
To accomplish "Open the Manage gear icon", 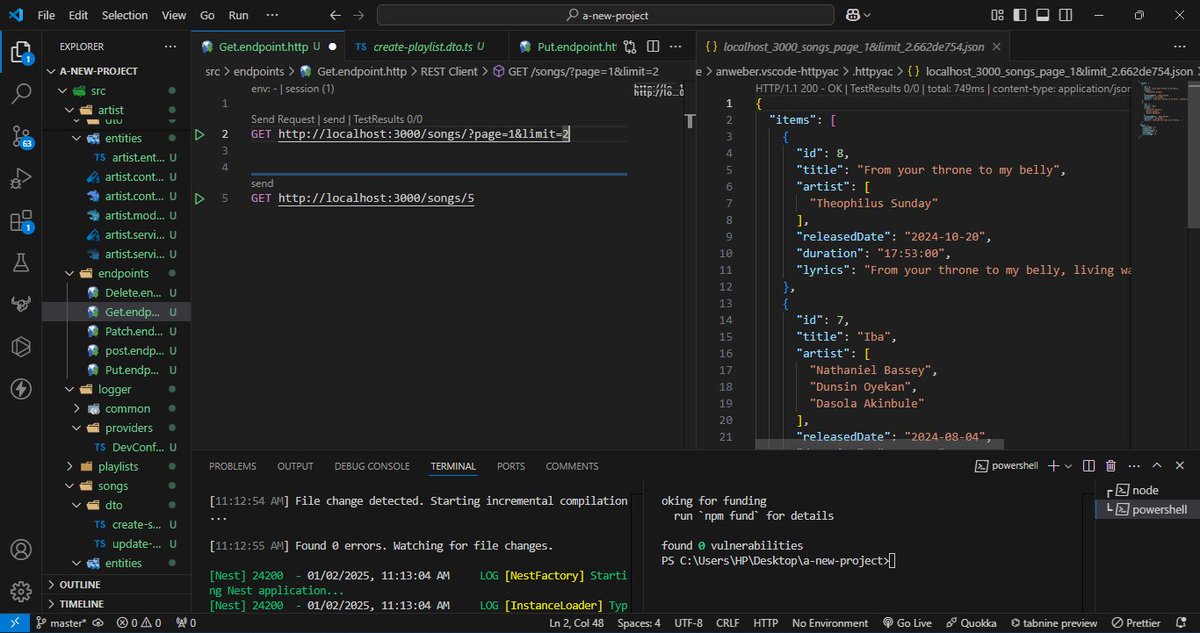I will coord(21,591).
